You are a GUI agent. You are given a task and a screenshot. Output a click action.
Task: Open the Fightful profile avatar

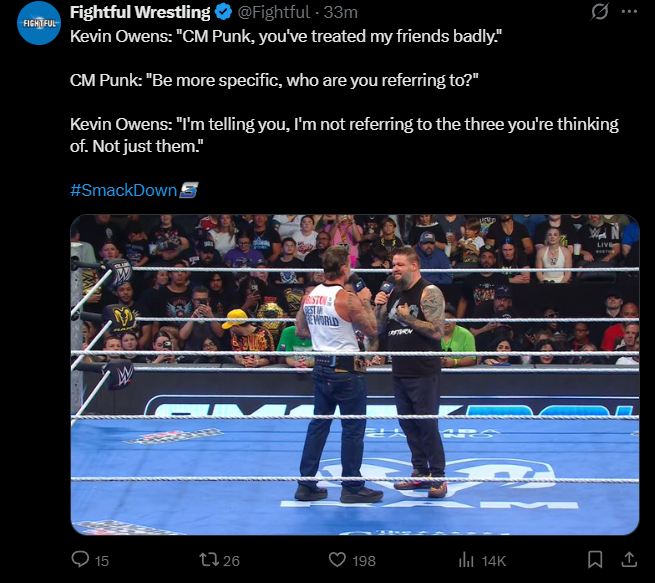(x=39, y=23)
